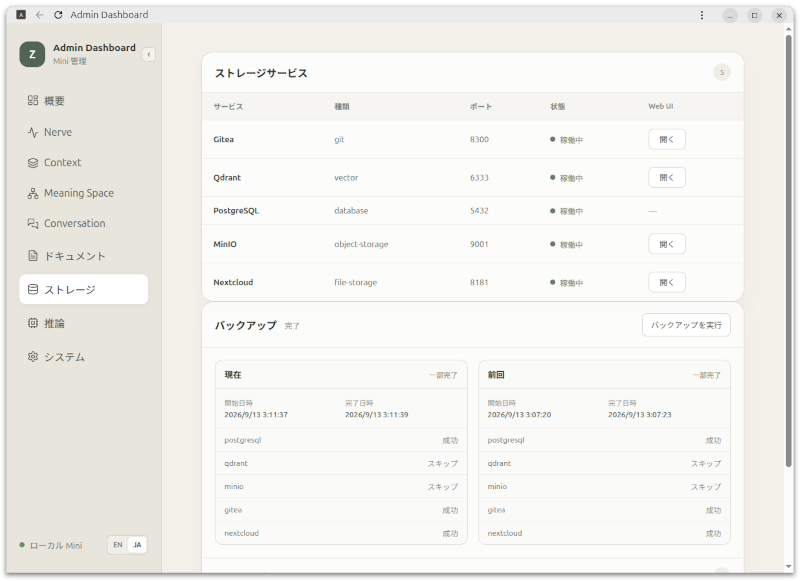800x581 pixels.
Task: Click the システム gear icon
Action: click(33, 357)
